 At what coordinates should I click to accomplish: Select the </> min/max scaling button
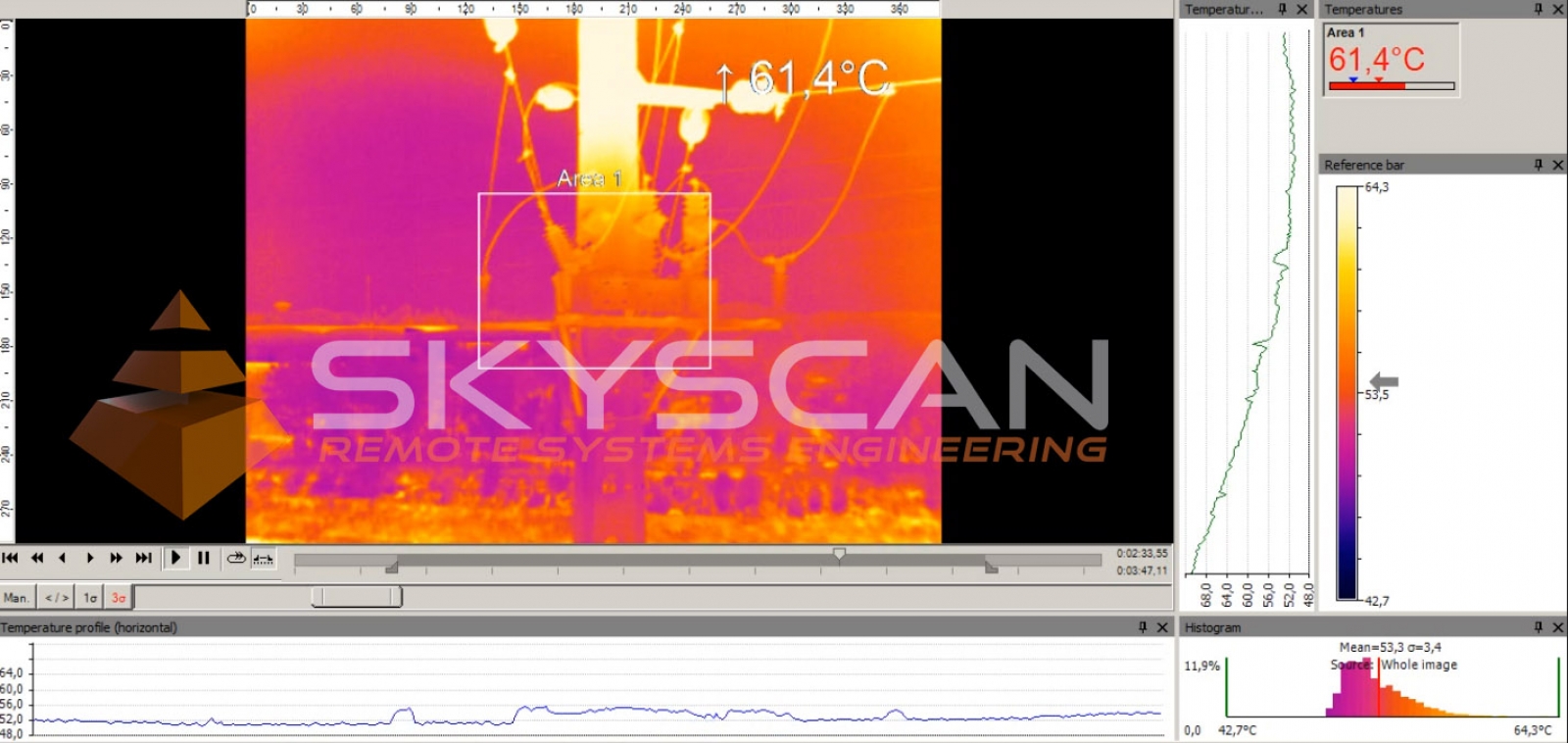click(57, 597)
